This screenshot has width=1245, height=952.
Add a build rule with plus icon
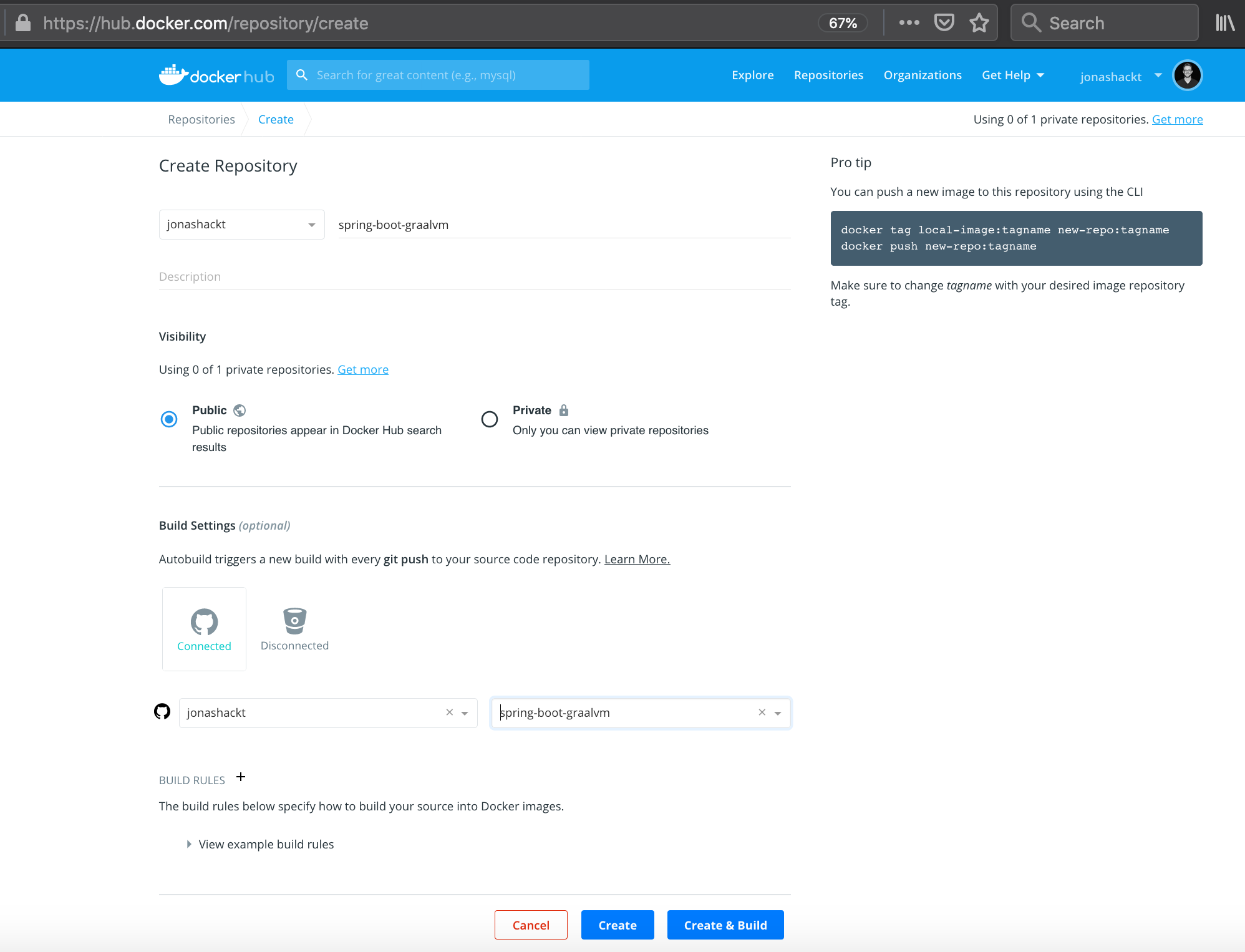(x=241, y=777)
